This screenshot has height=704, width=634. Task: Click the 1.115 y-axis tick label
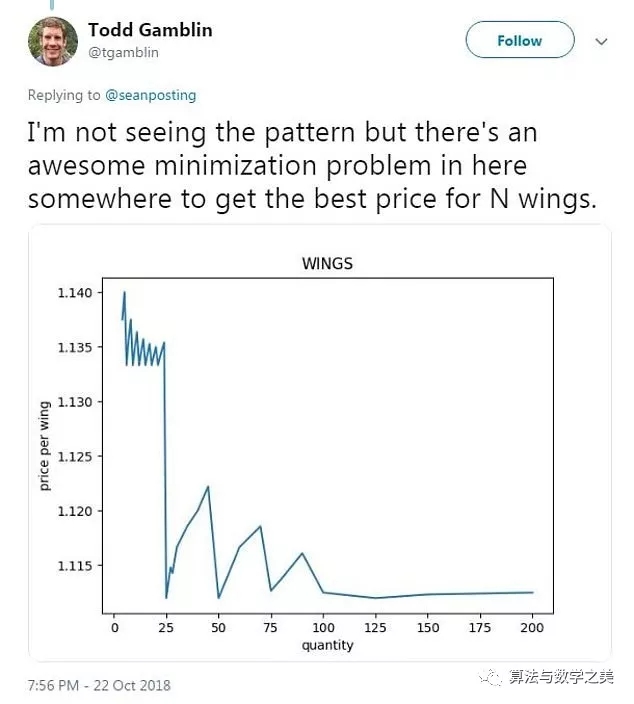[x=78, y=566]
